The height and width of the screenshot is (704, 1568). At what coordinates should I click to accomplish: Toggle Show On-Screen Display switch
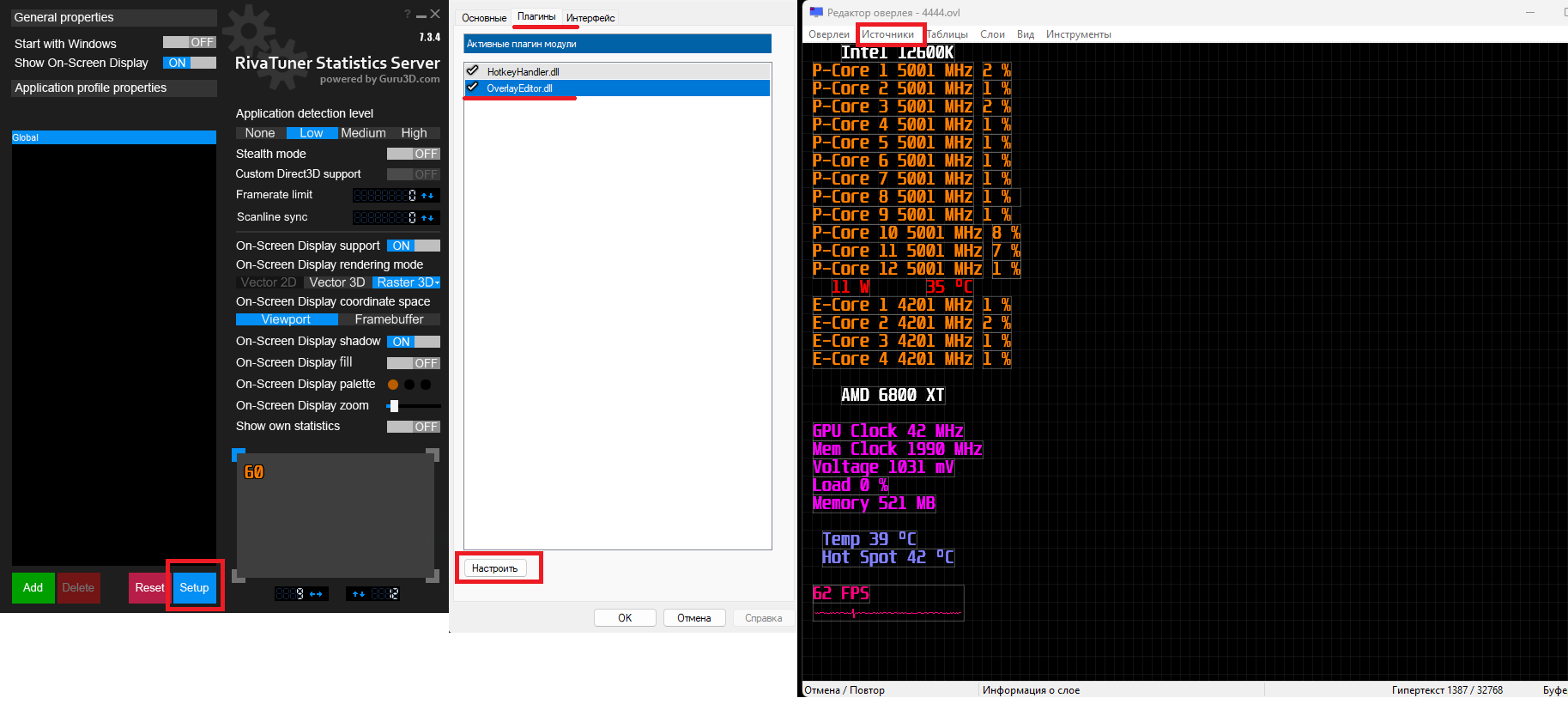point(190,63)
